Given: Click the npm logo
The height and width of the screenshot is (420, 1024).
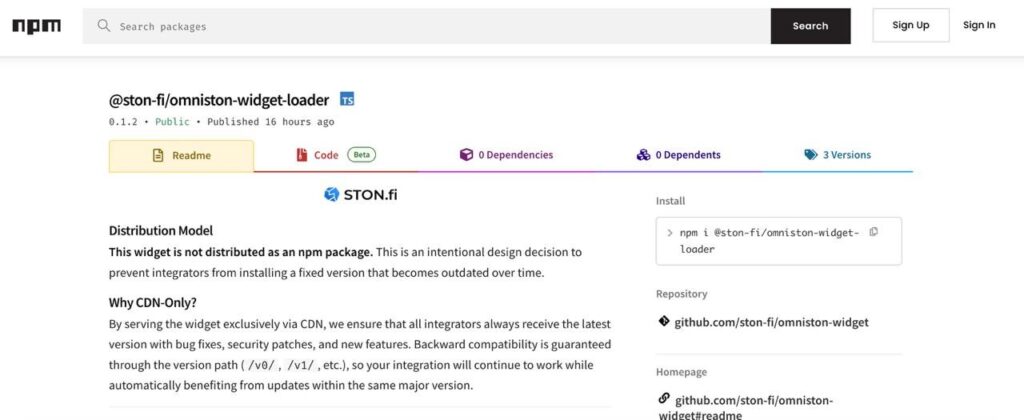Looking at the screenshot, I should pos(36,26).
